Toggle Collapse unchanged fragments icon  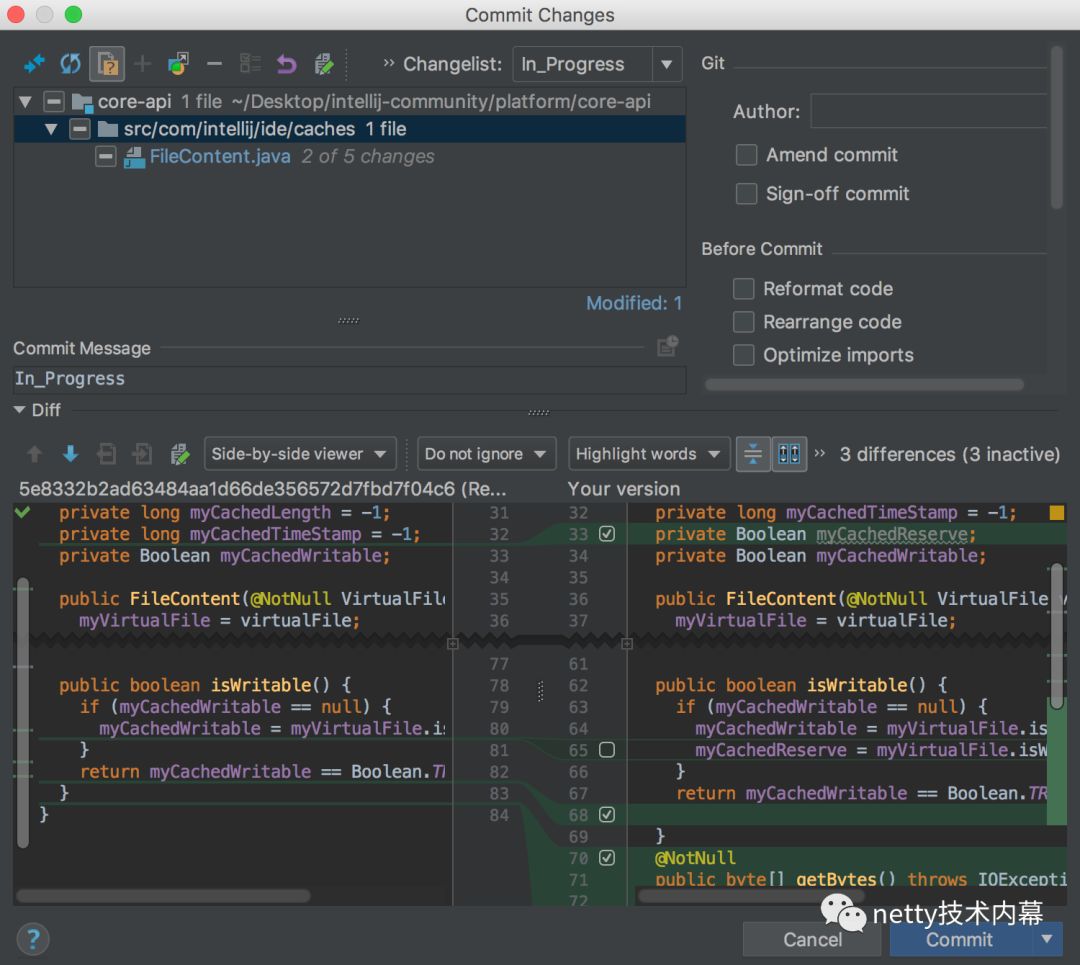[753, 454]
